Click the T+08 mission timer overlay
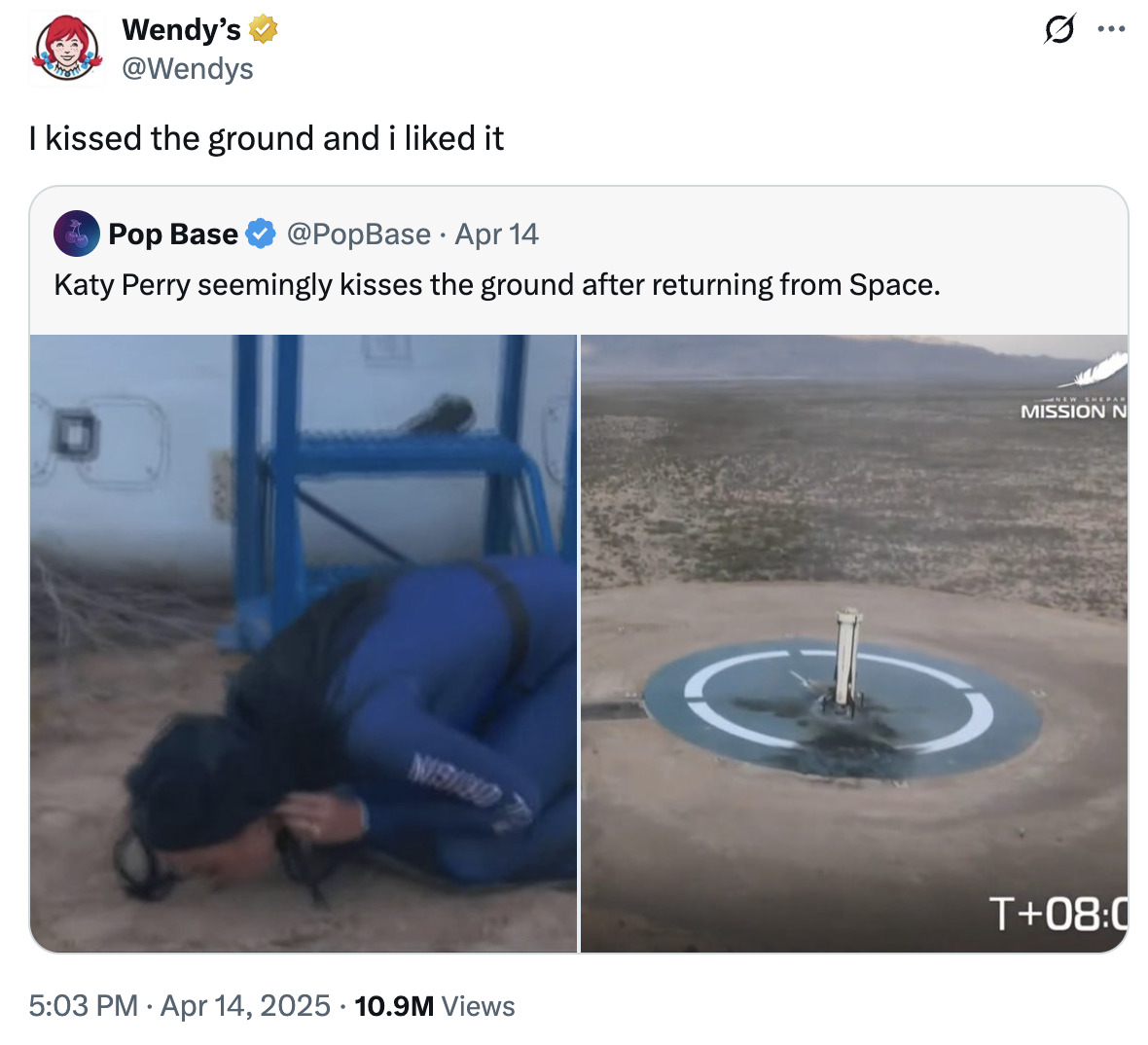 pos(1058,914)
